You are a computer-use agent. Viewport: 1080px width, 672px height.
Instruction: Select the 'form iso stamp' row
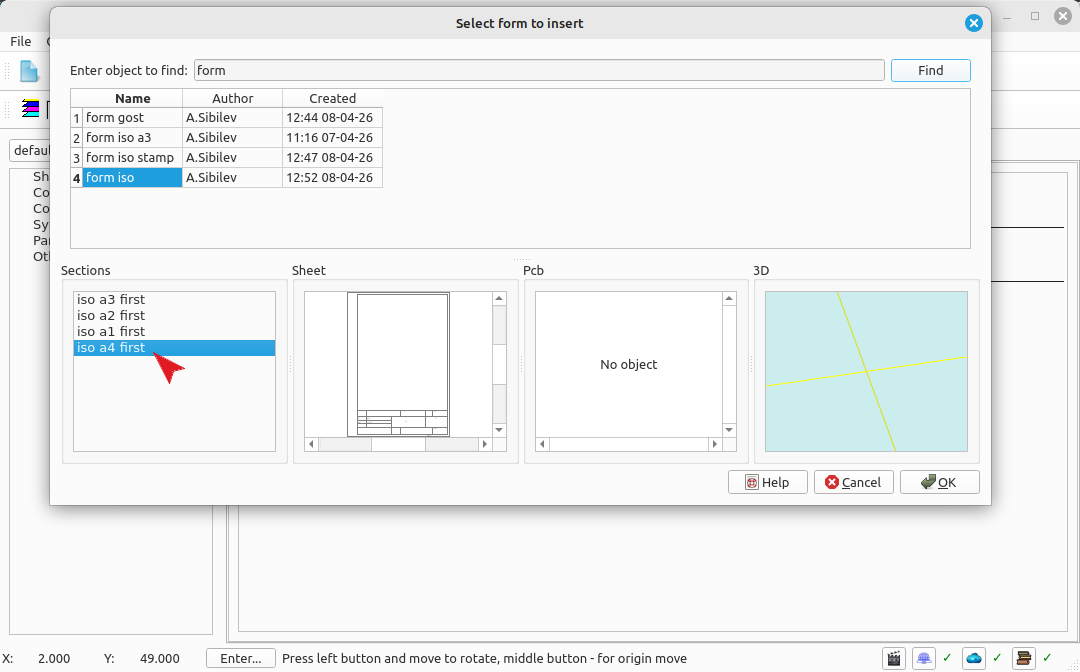tap(132, 158)
